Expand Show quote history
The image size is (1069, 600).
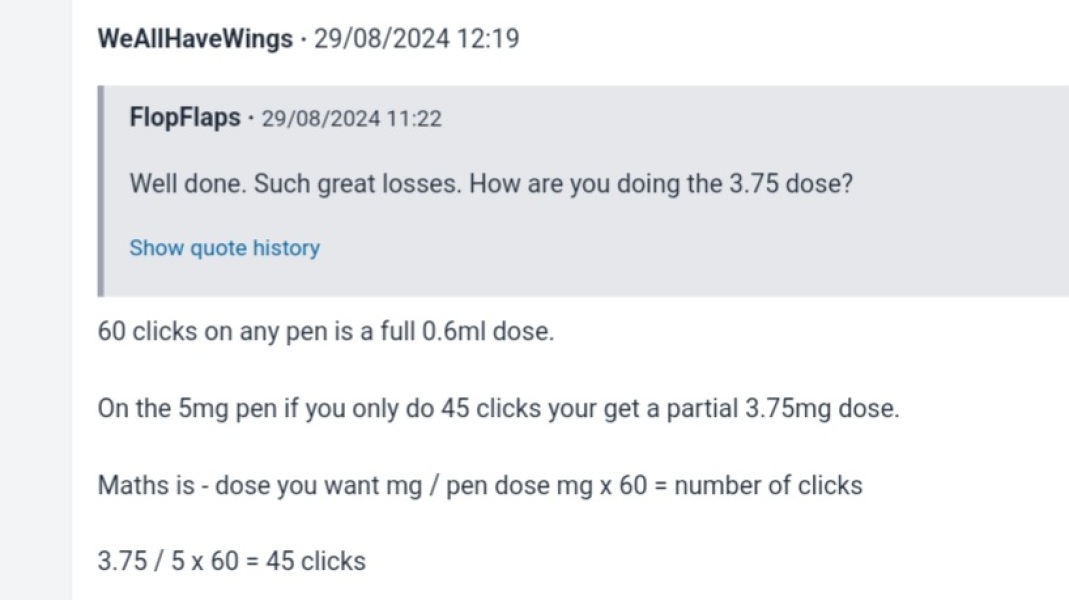pyautogui.click(x=224, y=248)
